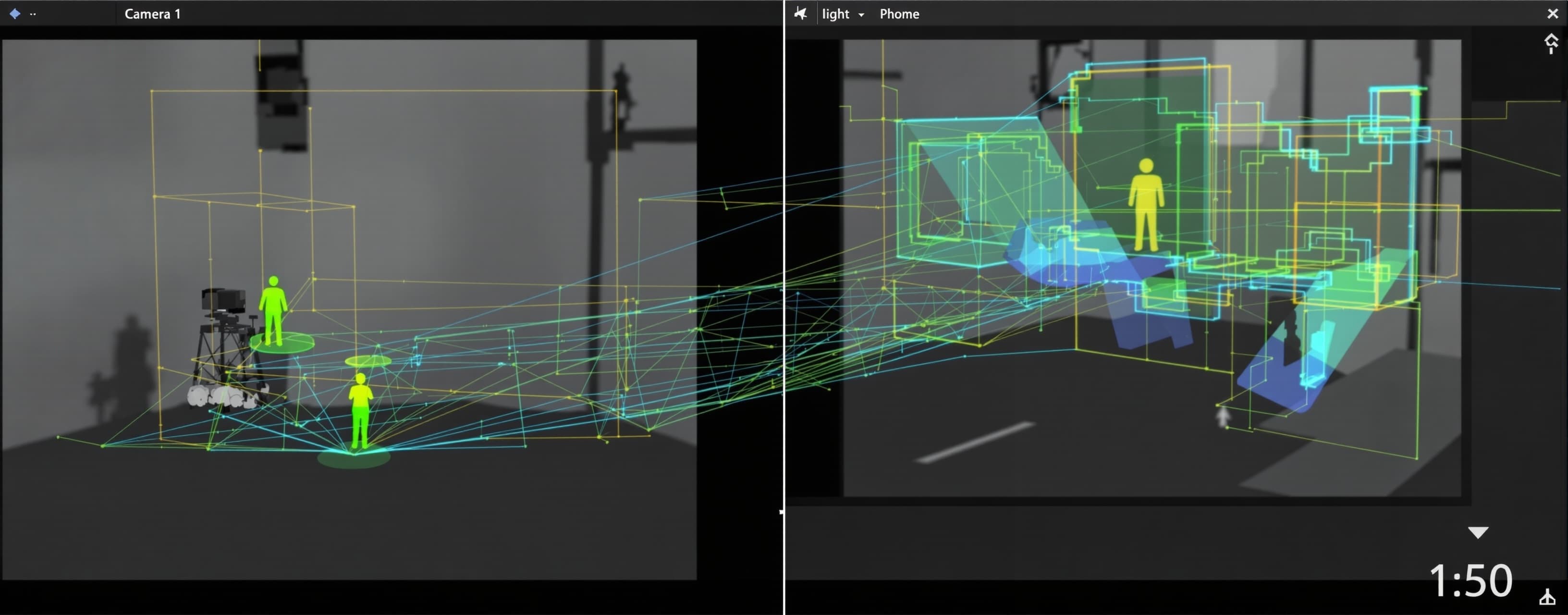The width and height of the screenshot is (1568, 615).
Task: Click the pin icon left of light
Action: click(x=800, y=13)
